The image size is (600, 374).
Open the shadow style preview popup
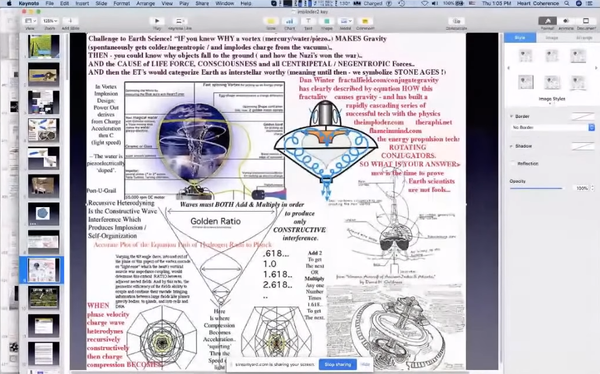click(582, 146)
